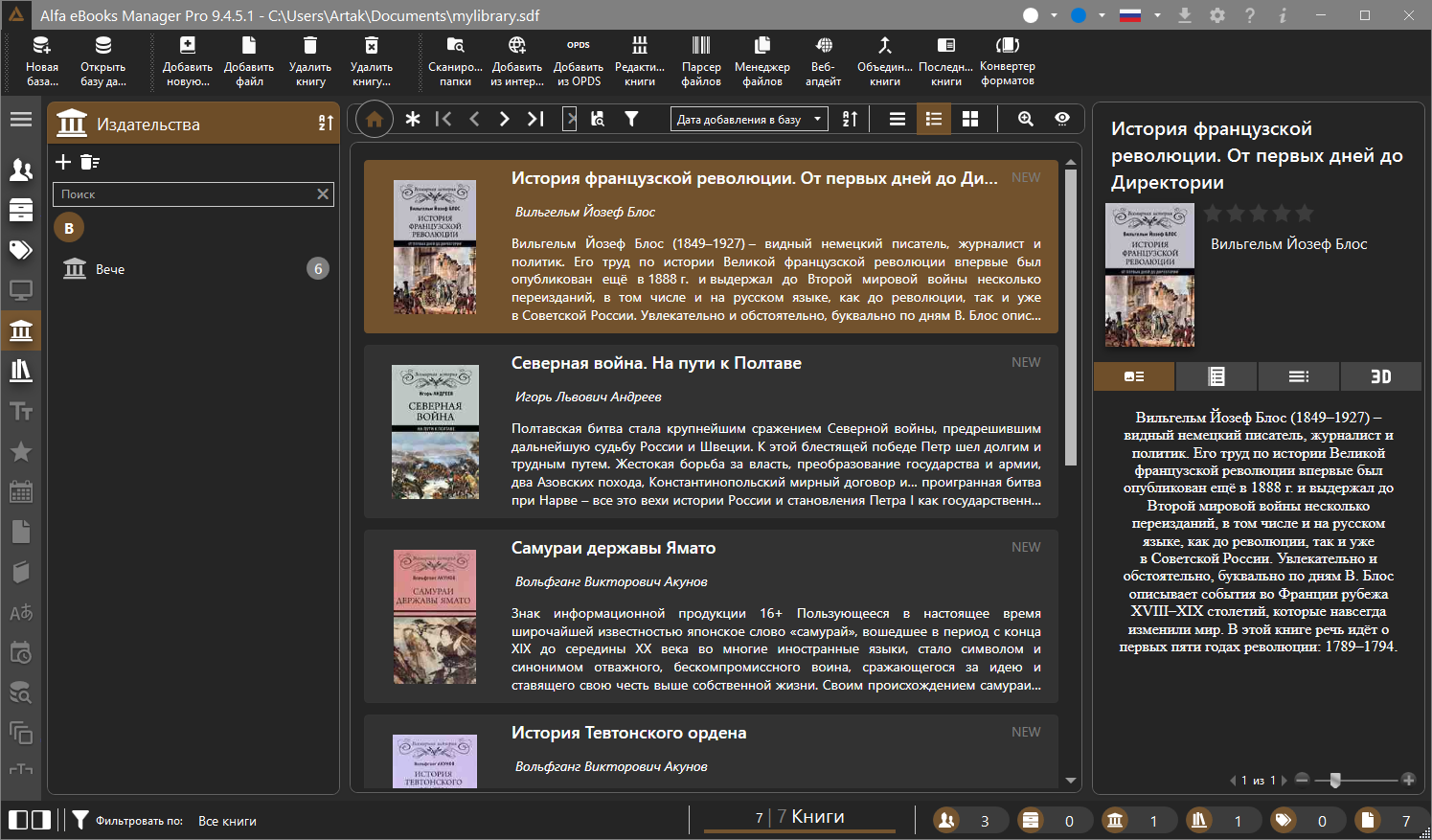Select the Вече publisher entry
This screenshot has height=840, width=1432.
coord(110,269)
